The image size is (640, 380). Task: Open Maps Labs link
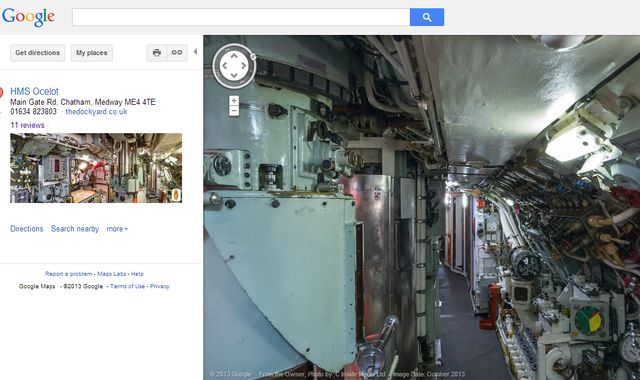click(x=111, y=274)
